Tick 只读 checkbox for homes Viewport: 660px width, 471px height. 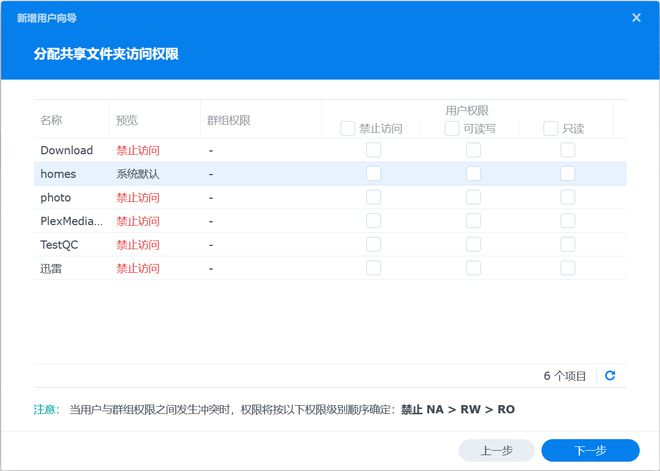567,173
